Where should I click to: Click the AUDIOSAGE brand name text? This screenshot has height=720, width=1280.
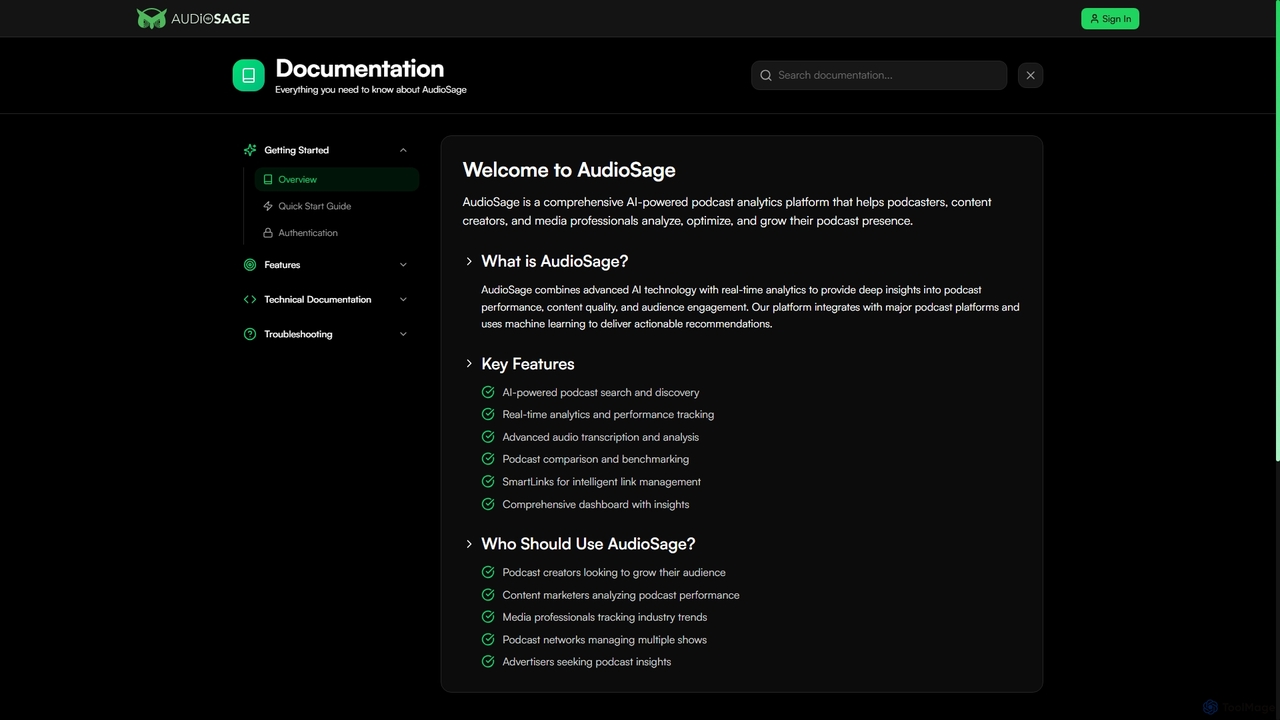click(210, 18)
